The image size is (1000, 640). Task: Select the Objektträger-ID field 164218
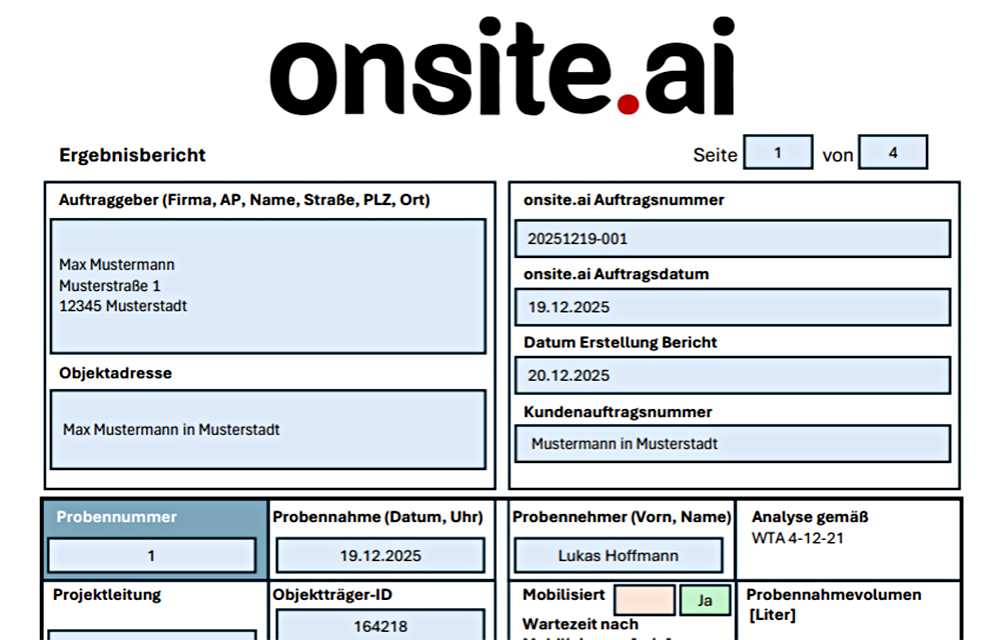(x=380, y=625)
